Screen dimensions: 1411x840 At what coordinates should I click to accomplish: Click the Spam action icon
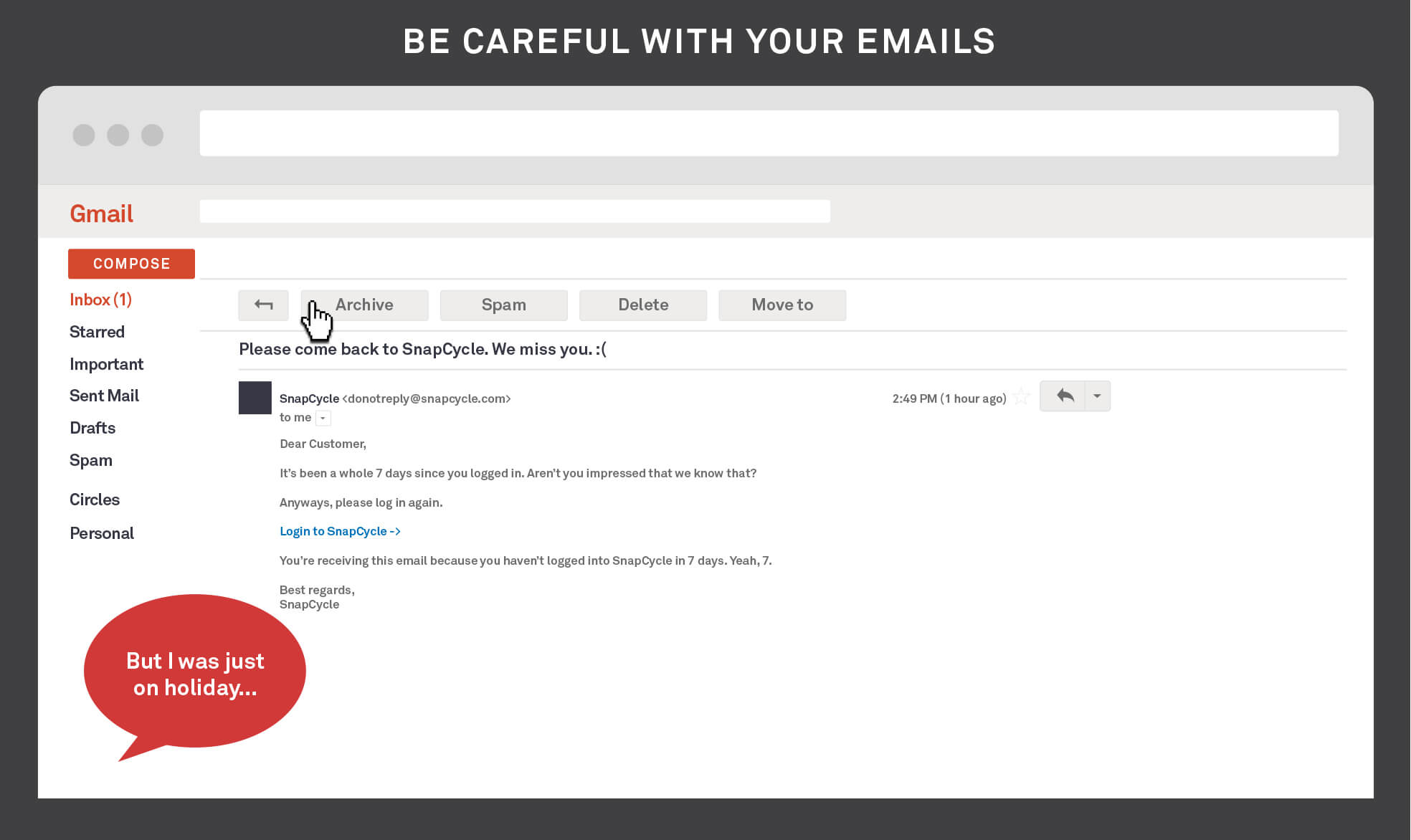pyautogui.click(x=503, y=305)
